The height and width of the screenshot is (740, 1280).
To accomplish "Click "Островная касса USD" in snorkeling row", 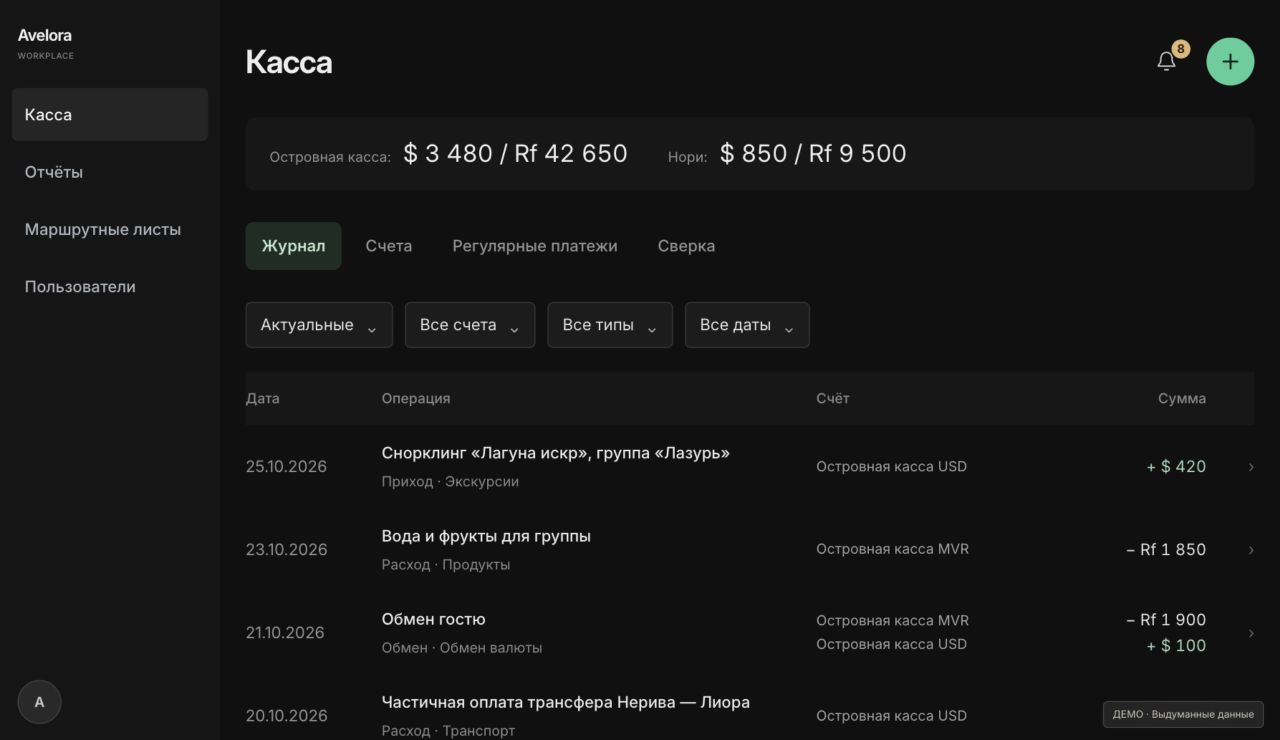I will [x=892, y=467].
